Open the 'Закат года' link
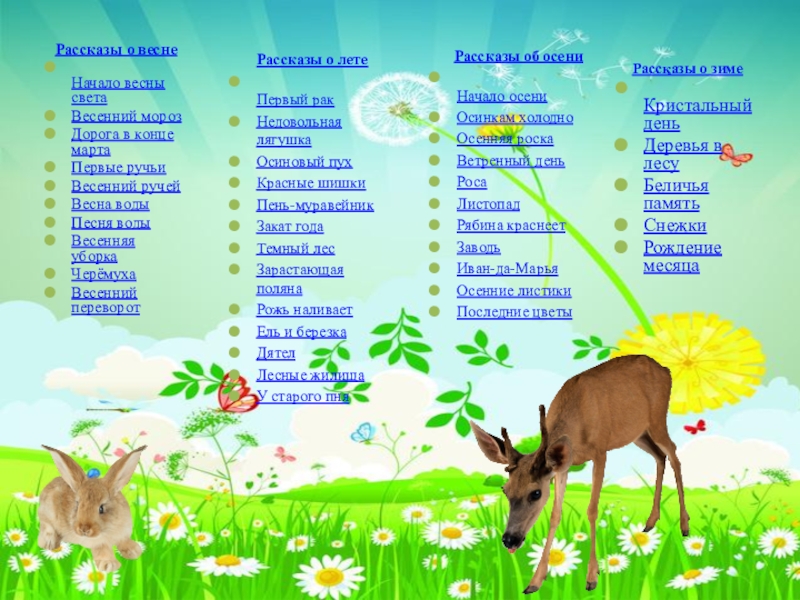 [x=290, y=227]
